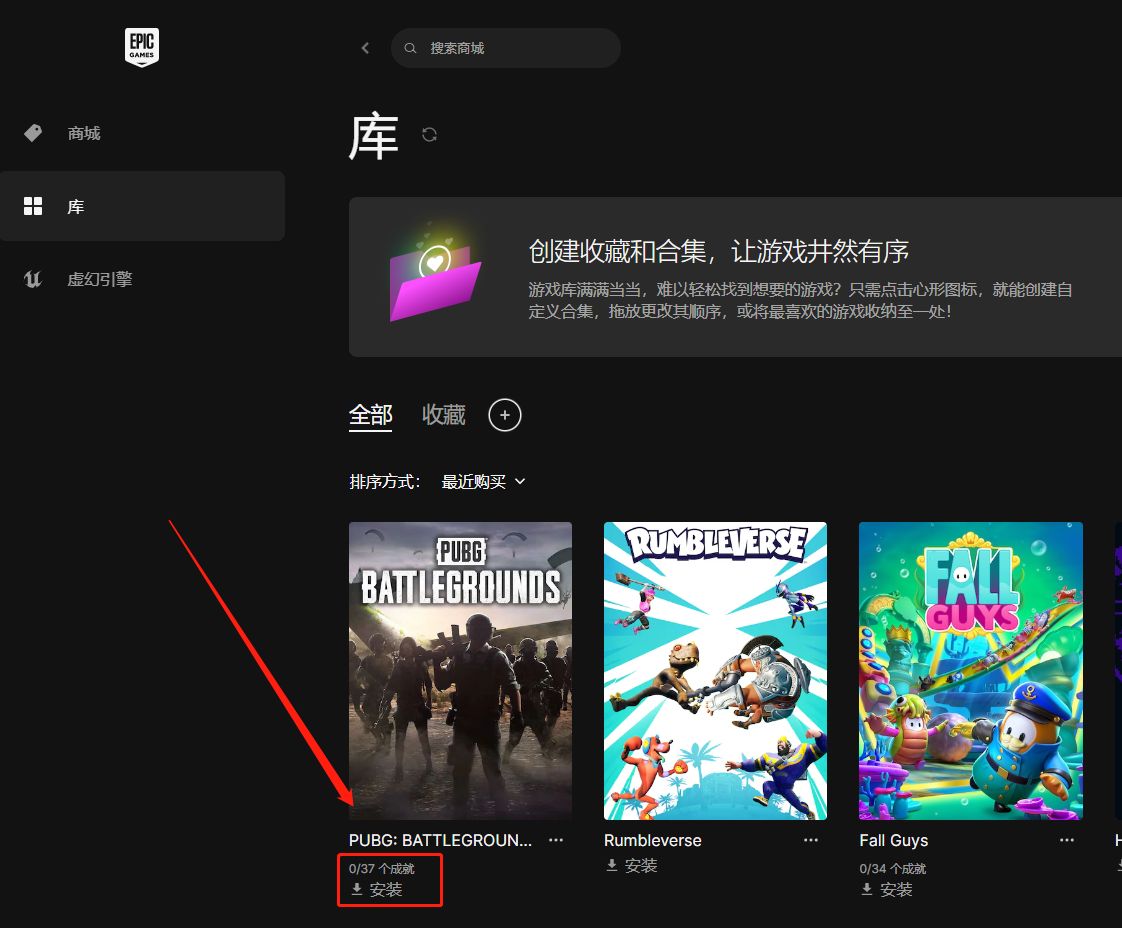
Task: Click the download icon under Rumbleverse
Action: pyautogui.click(x=612, y=865)
